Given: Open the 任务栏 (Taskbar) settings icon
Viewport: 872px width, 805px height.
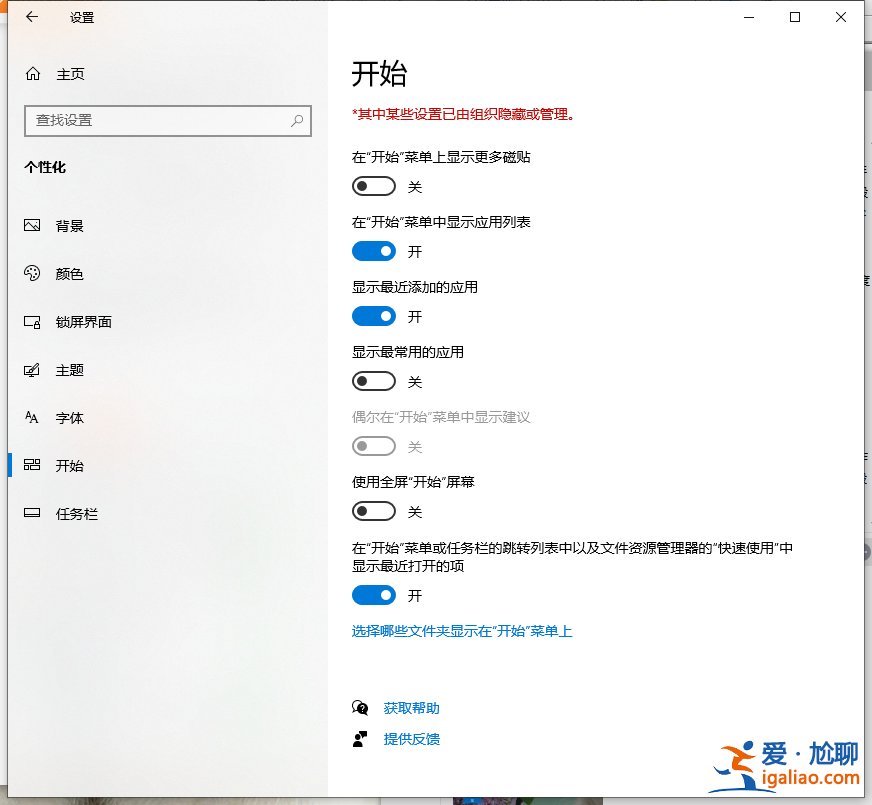Looking at the screenshot, I should click(x=34, y=513).
